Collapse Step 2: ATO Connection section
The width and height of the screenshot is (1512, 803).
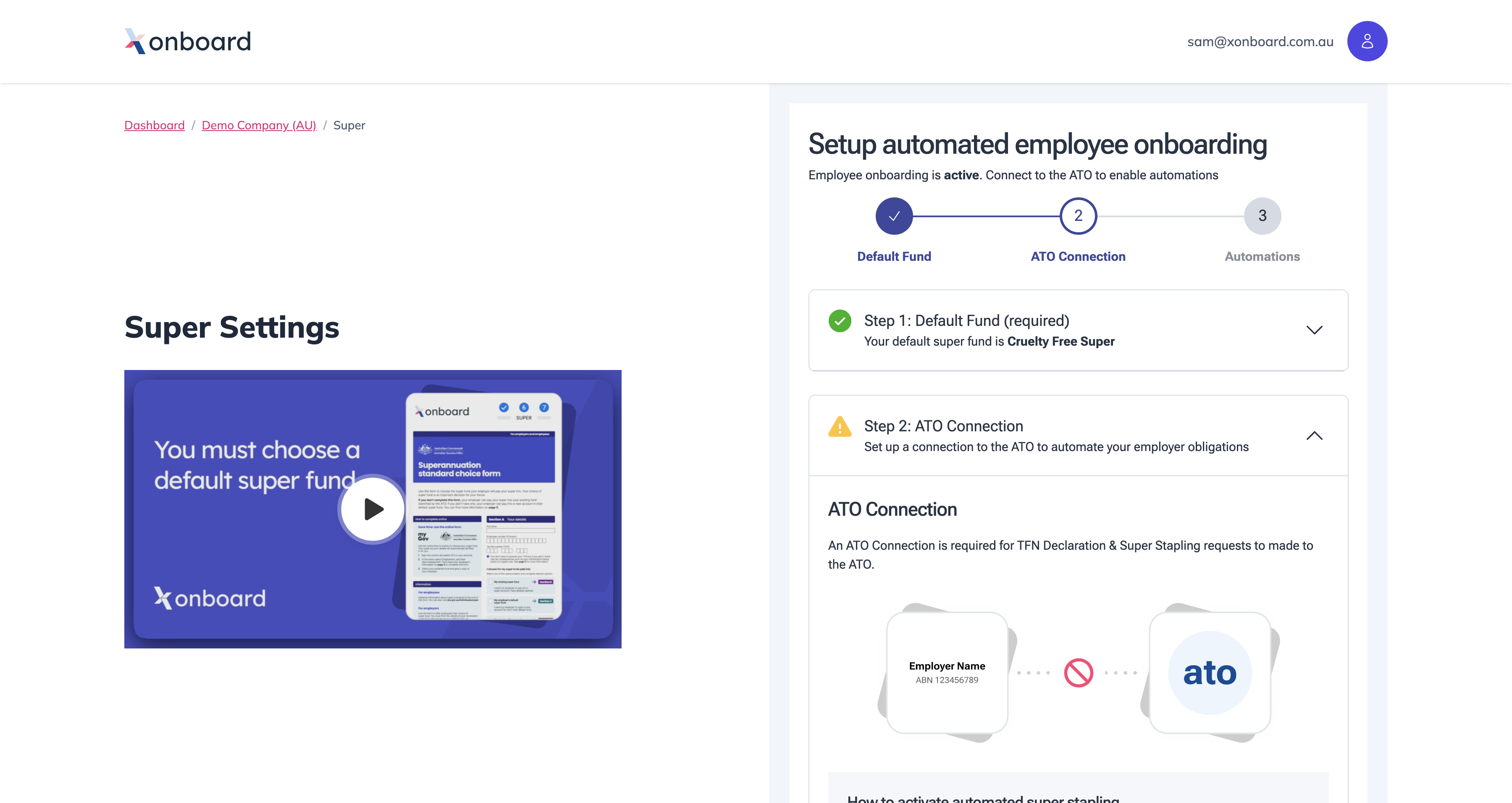pyautogui.click(x=1315, y=436)
